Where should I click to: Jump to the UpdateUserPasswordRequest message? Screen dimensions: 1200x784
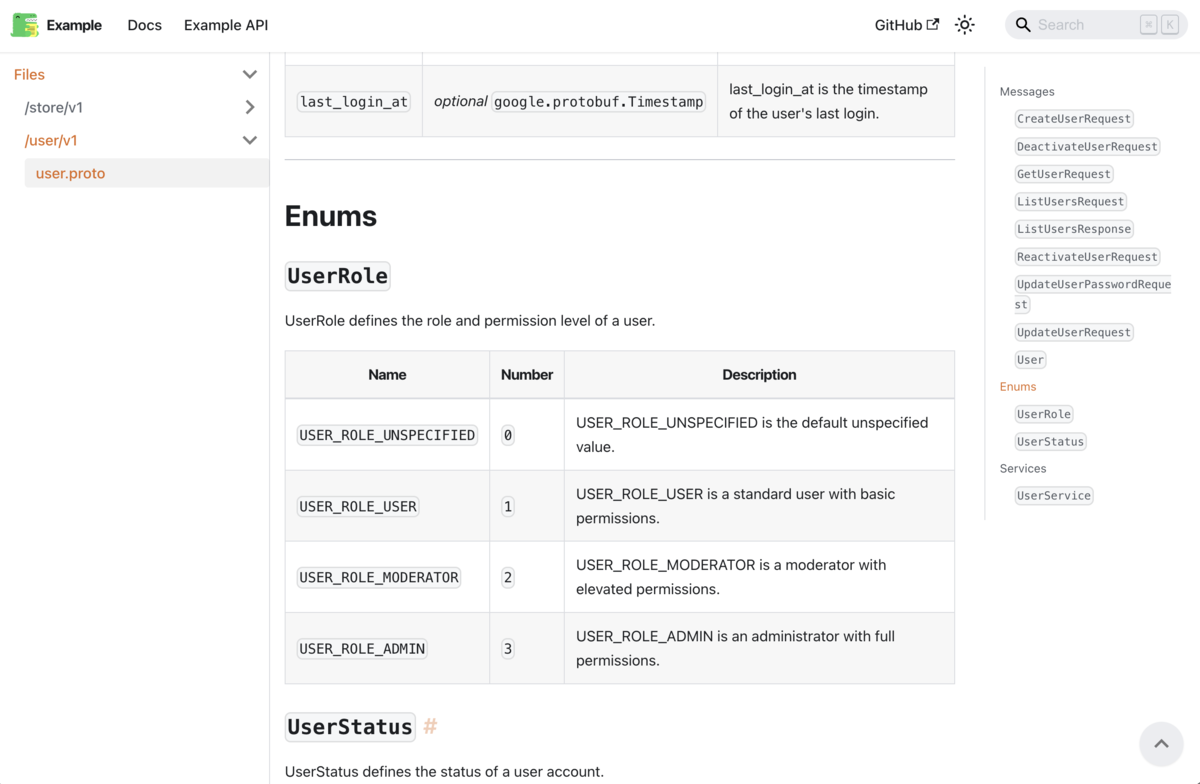pyautogui.click(x=1093, y=284)
